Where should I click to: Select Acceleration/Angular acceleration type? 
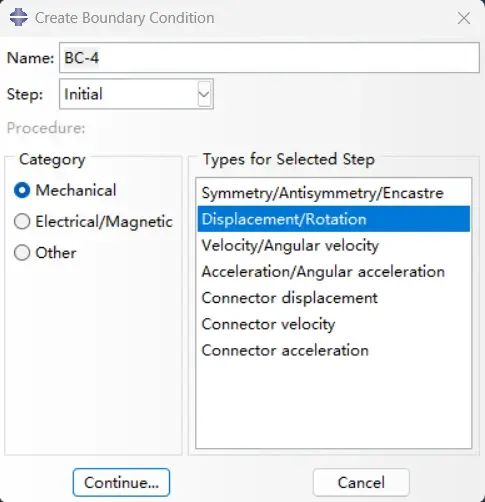coord(334,272)
